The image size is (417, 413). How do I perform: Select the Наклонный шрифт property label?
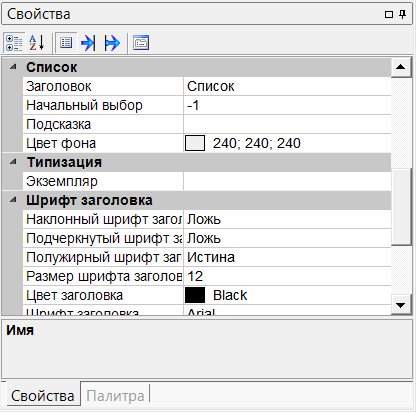[103, 219]
